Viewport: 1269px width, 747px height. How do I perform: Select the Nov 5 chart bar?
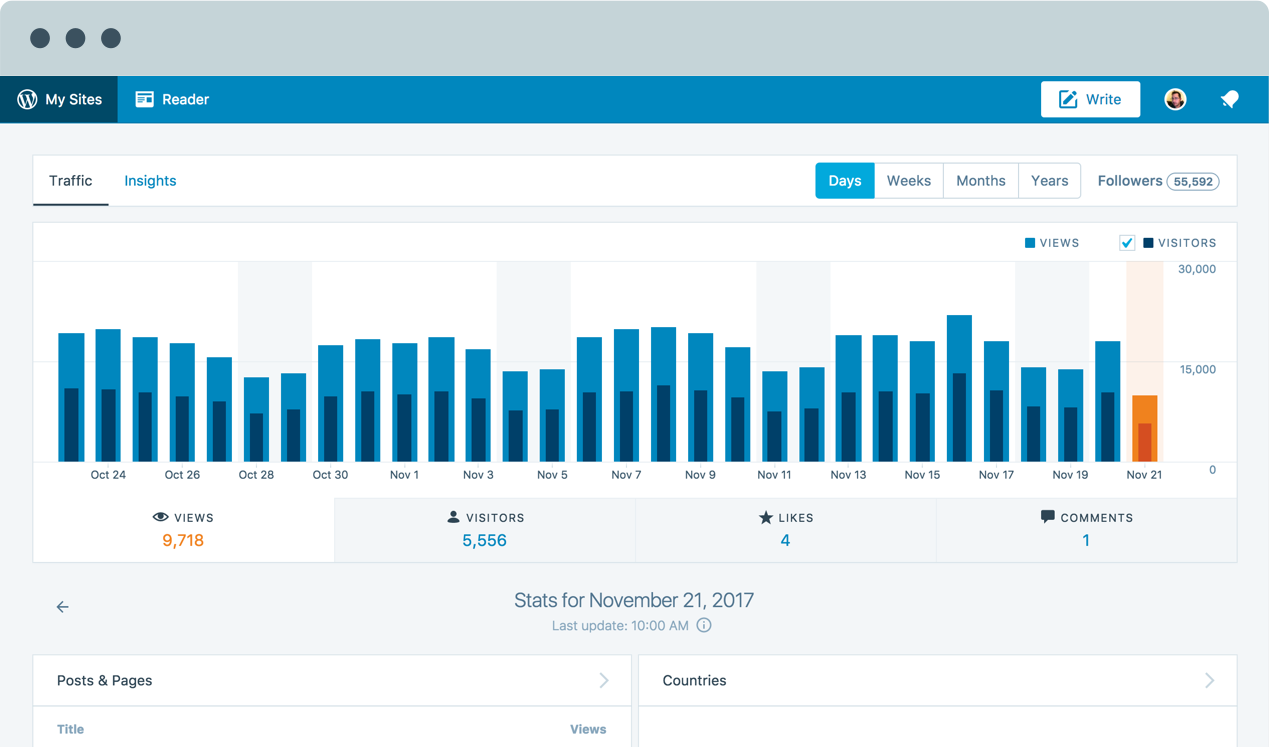tap(552, 415)
